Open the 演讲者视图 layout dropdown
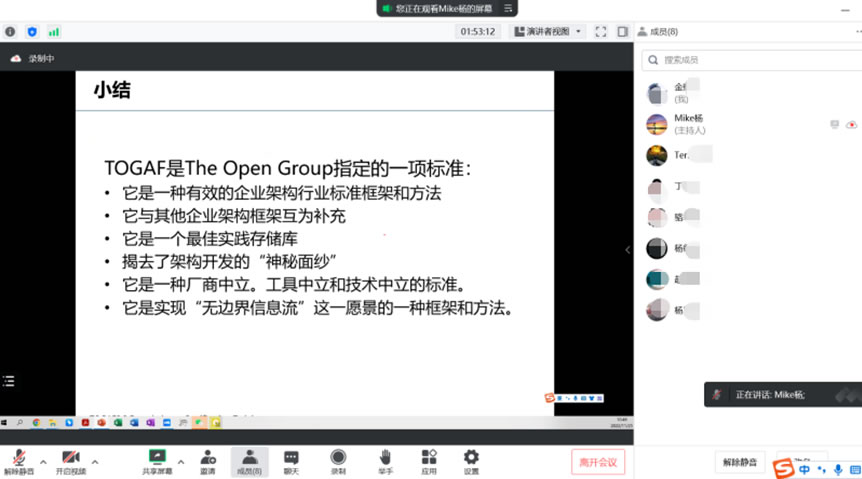The width and height of the screenshot is (862, 479). [x=548, y=31]
